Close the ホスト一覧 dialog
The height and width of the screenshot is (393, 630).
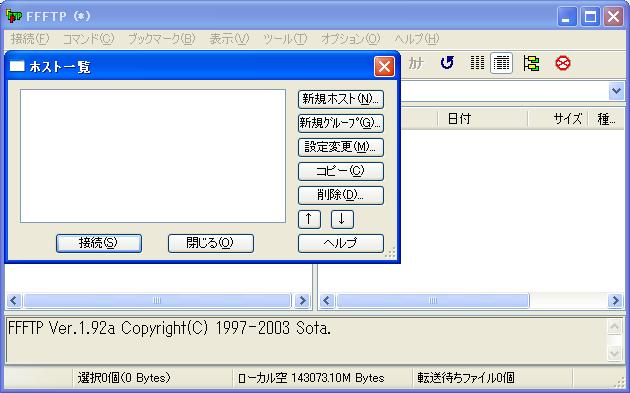384,66
